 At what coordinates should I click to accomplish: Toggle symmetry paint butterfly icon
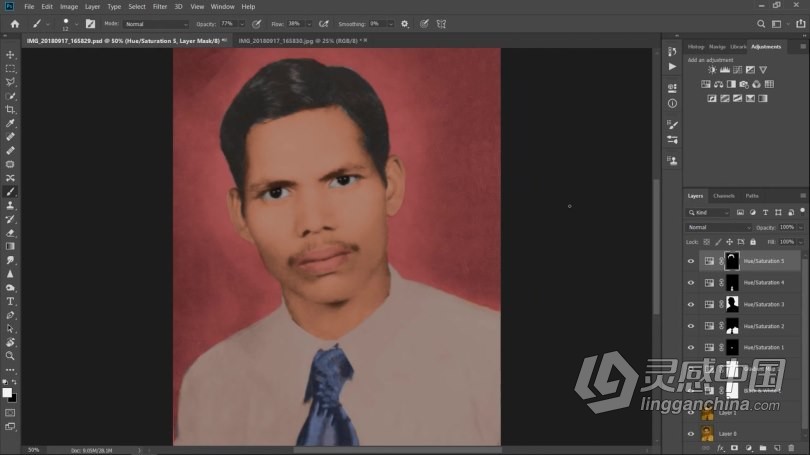(x=441, y=24)
